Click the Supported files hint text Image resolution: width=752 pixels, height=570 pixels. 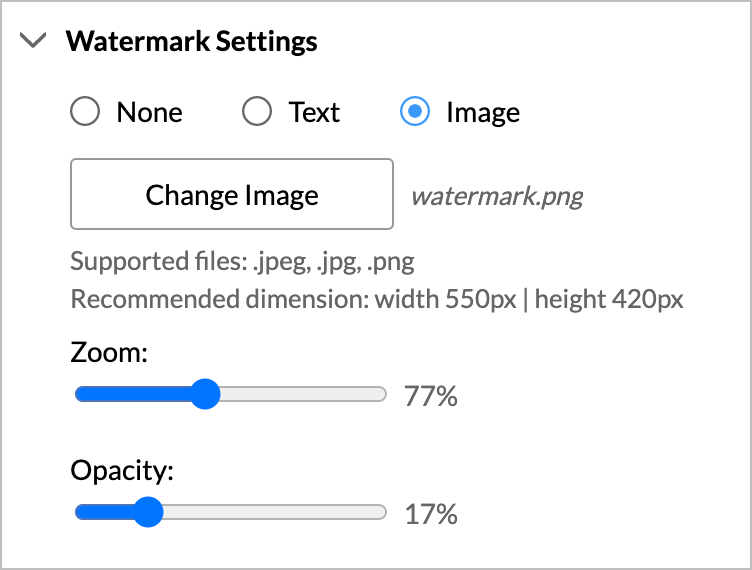(242, 263)
